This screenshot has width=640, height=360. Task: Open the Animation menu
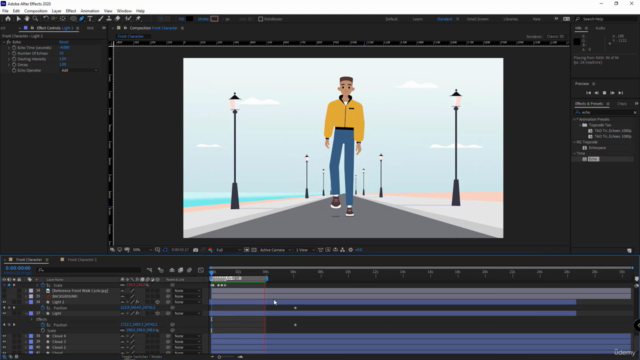point(90,11)
